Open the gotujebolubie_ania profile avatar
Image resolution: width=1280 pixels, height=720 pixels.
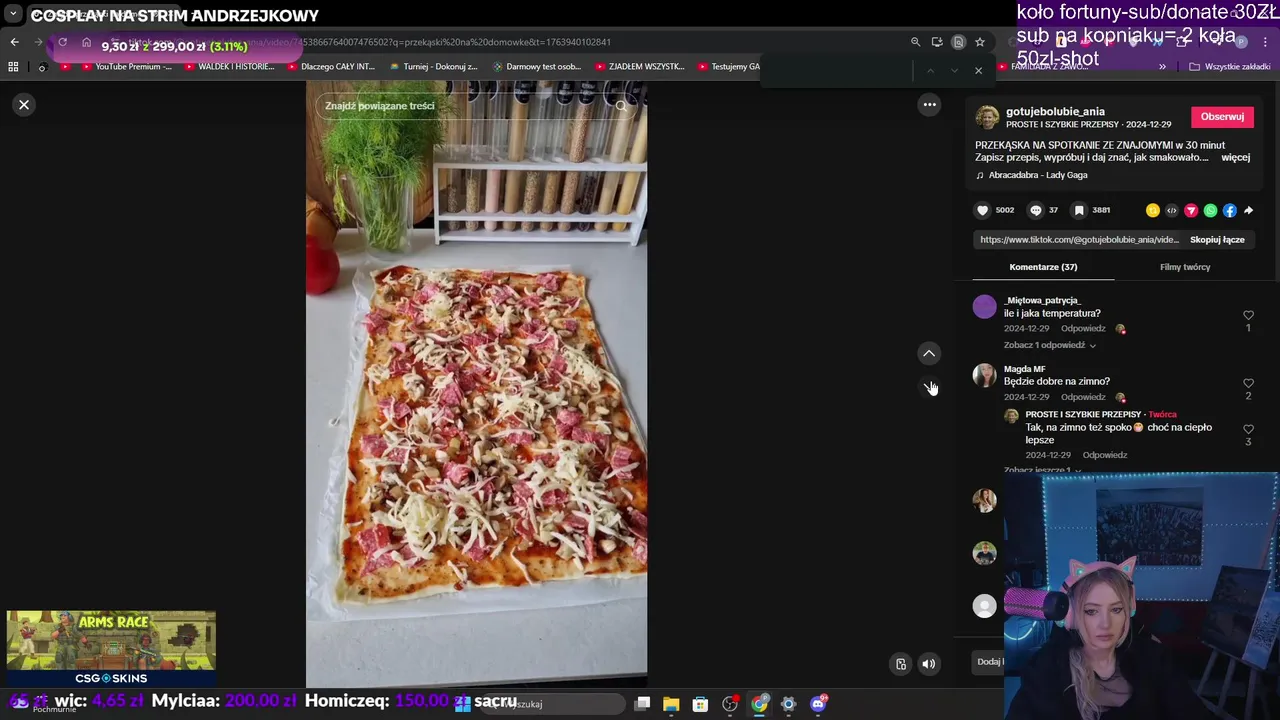tap(987, 117)
